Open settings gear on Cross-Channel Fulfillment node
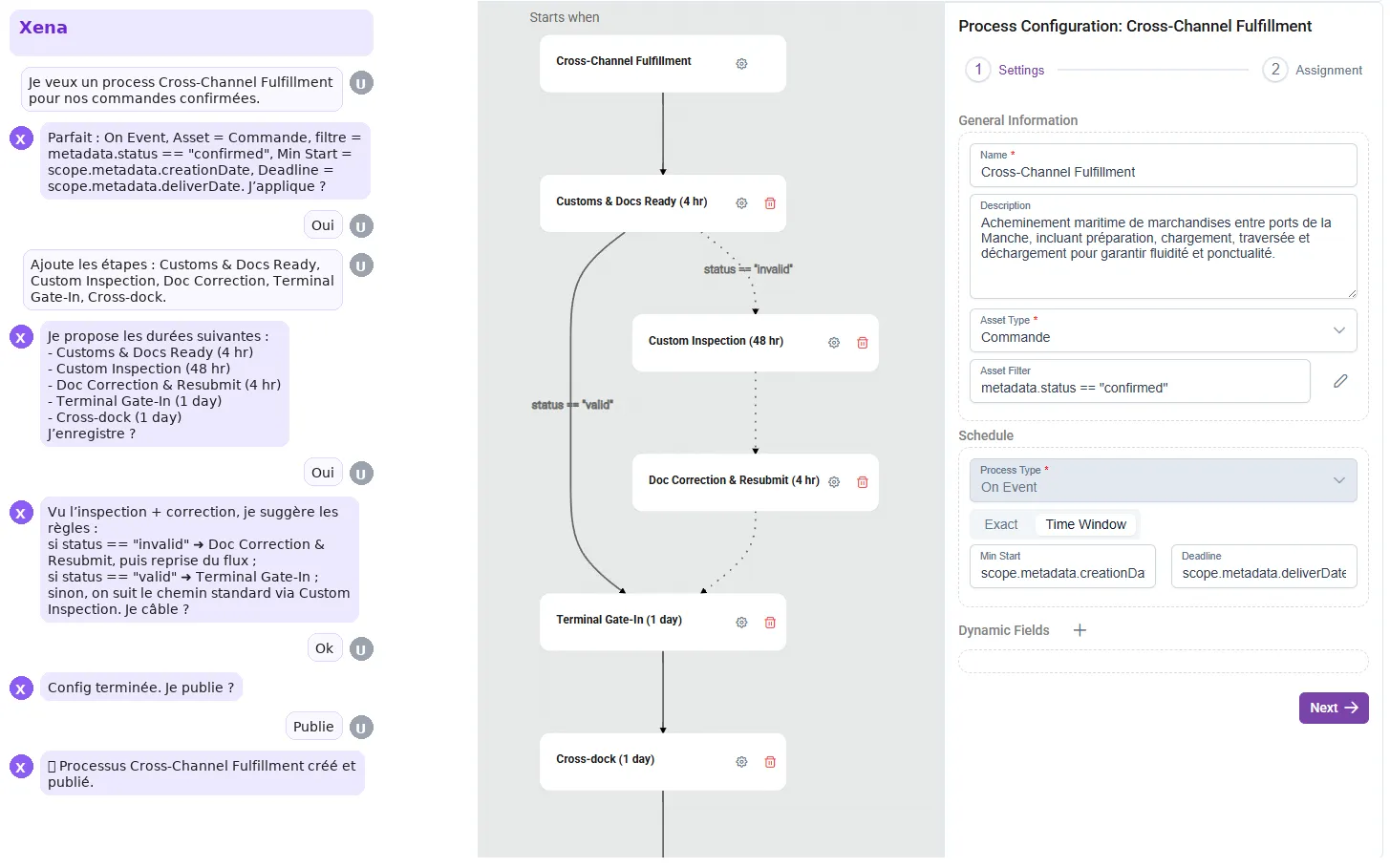Image resolution: width=1390 pixels, height=868 pixels. click(x=741, y=64)
